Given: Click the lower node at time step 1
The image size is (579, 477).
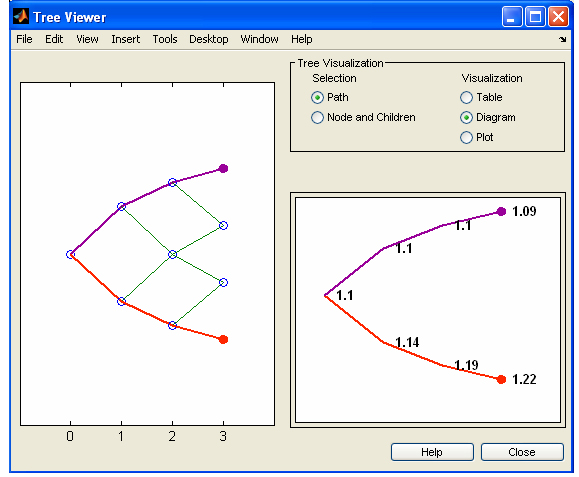Looking at the screenshot, I should pos(121,302).
